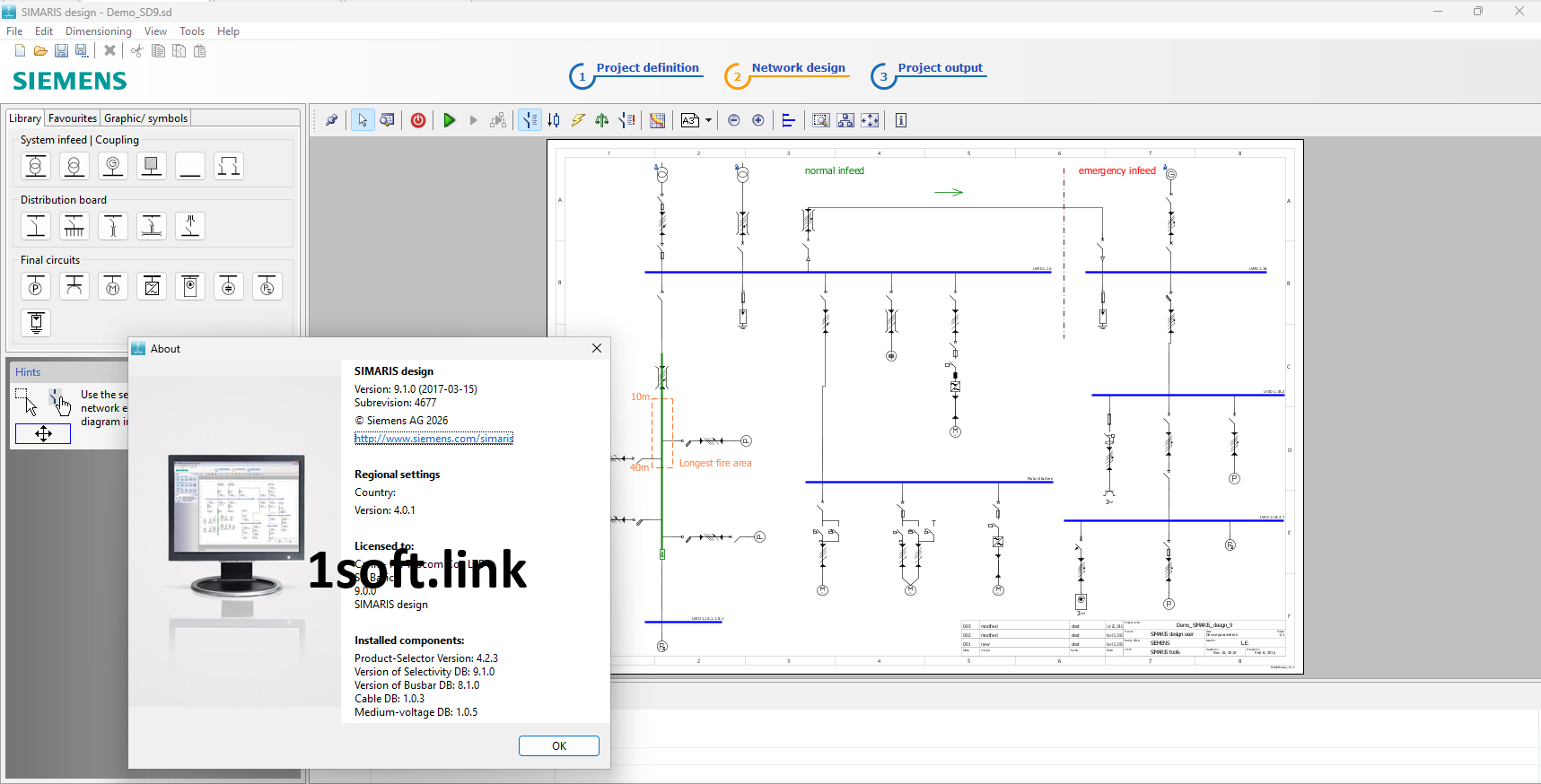The image size is (1541, 784).
Task: Zoom in with the plus magnifier icon
Action: 758,120
